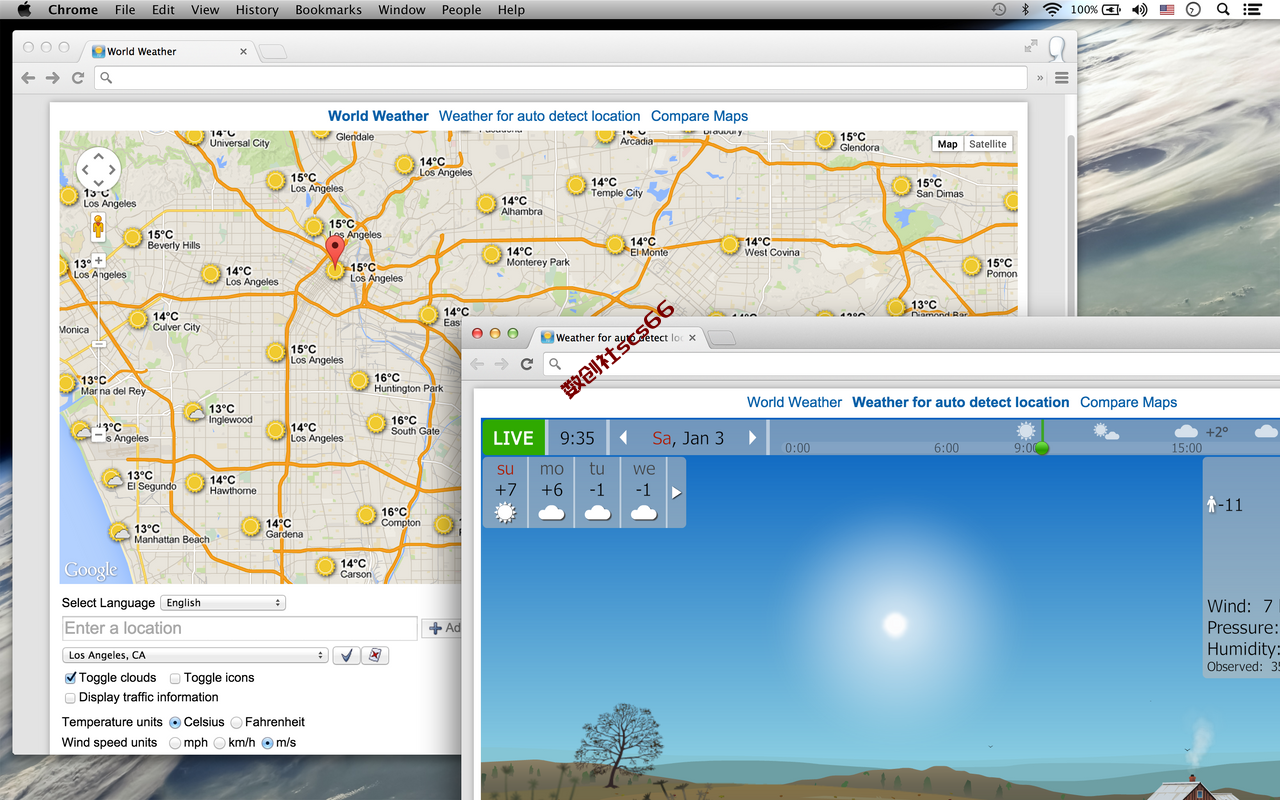This screenshot has height=800, width=1280.
Task: Click sun icon for Huntington Park 16°C
Action: pyautogui.click(x=360, y=381)
